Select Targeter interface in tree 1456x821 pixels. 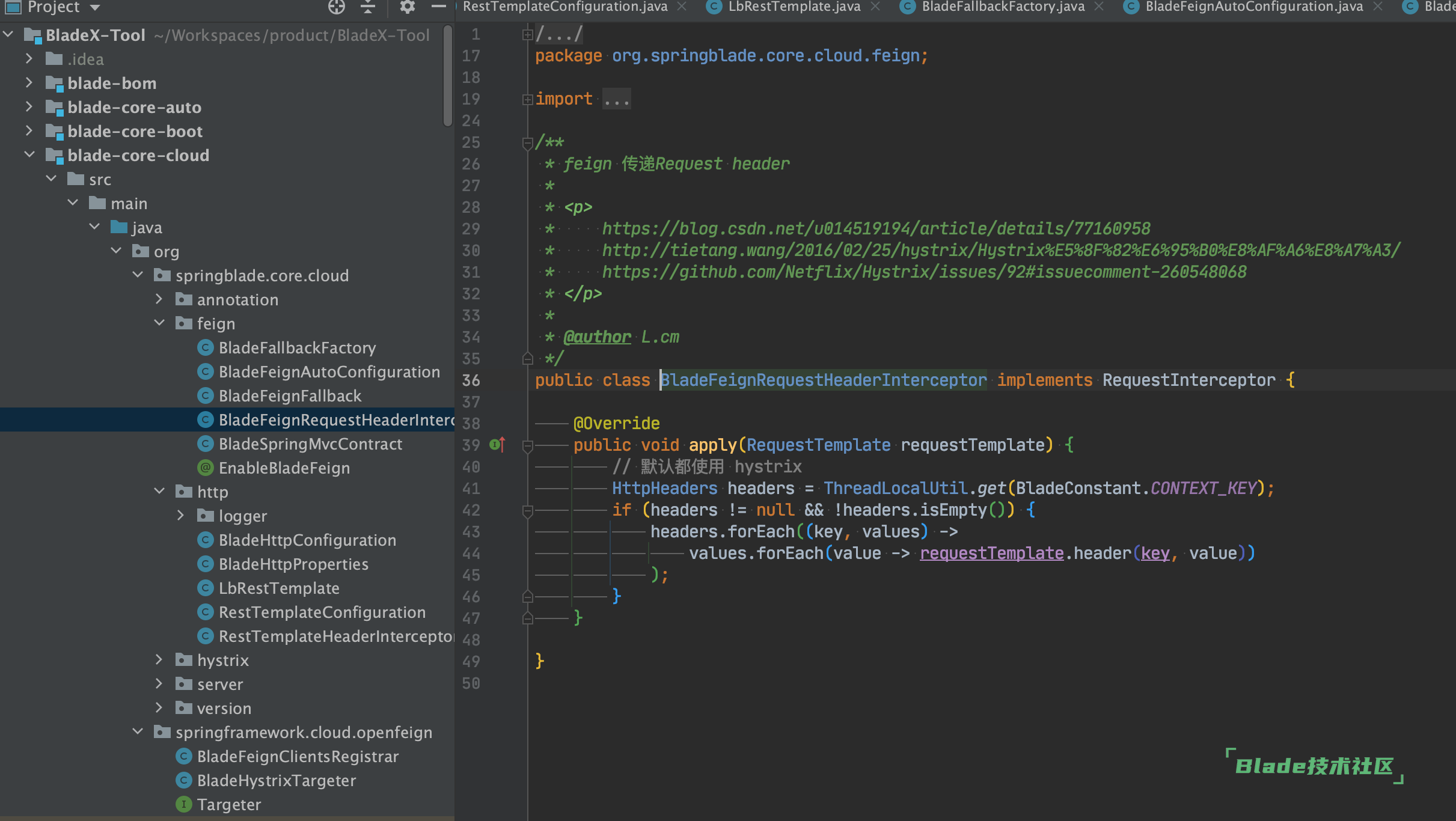click(x=229, y=804)
